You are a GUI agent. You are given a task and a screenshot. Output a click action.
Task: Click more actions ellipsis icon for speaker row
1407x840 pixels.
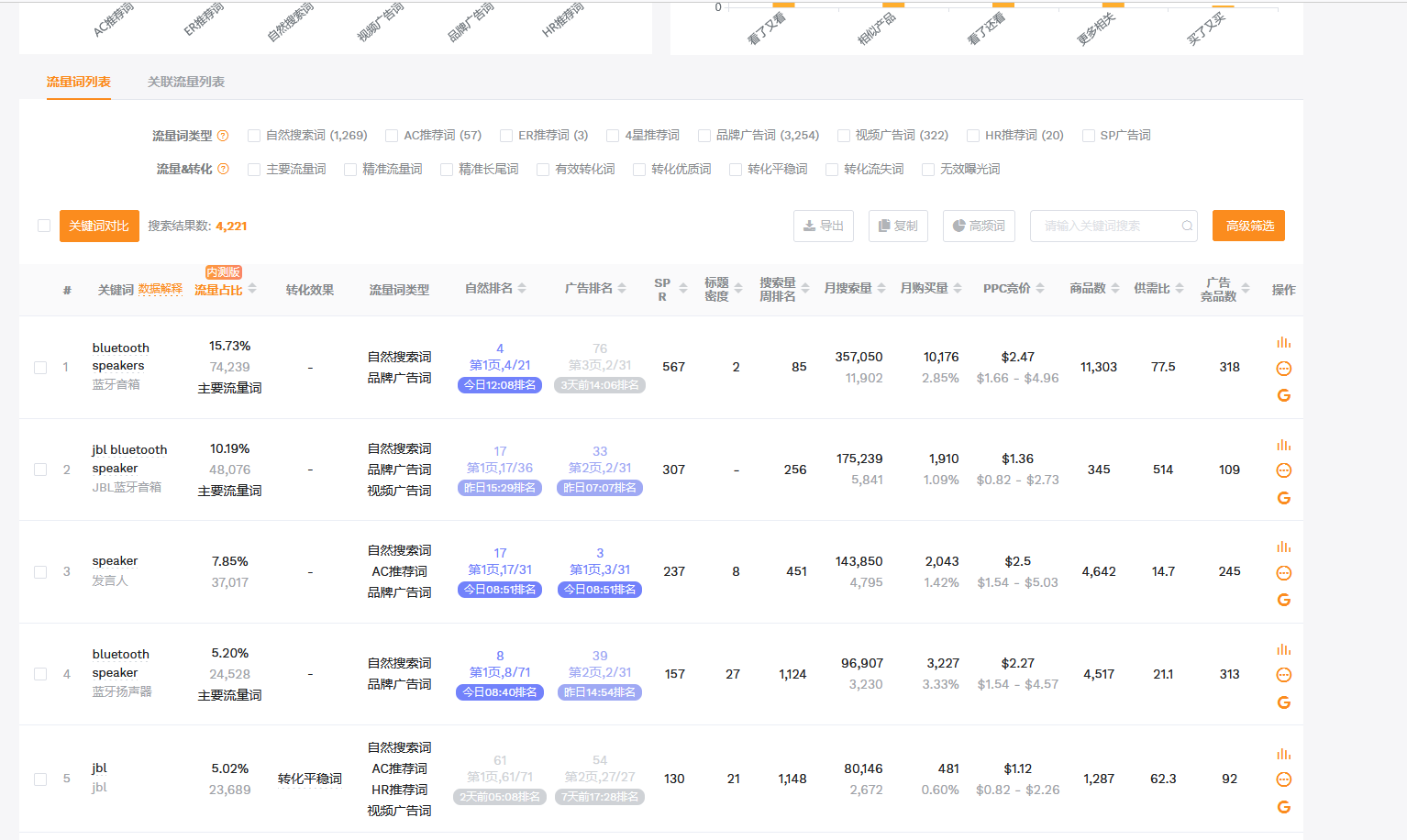click(1283, 572)
